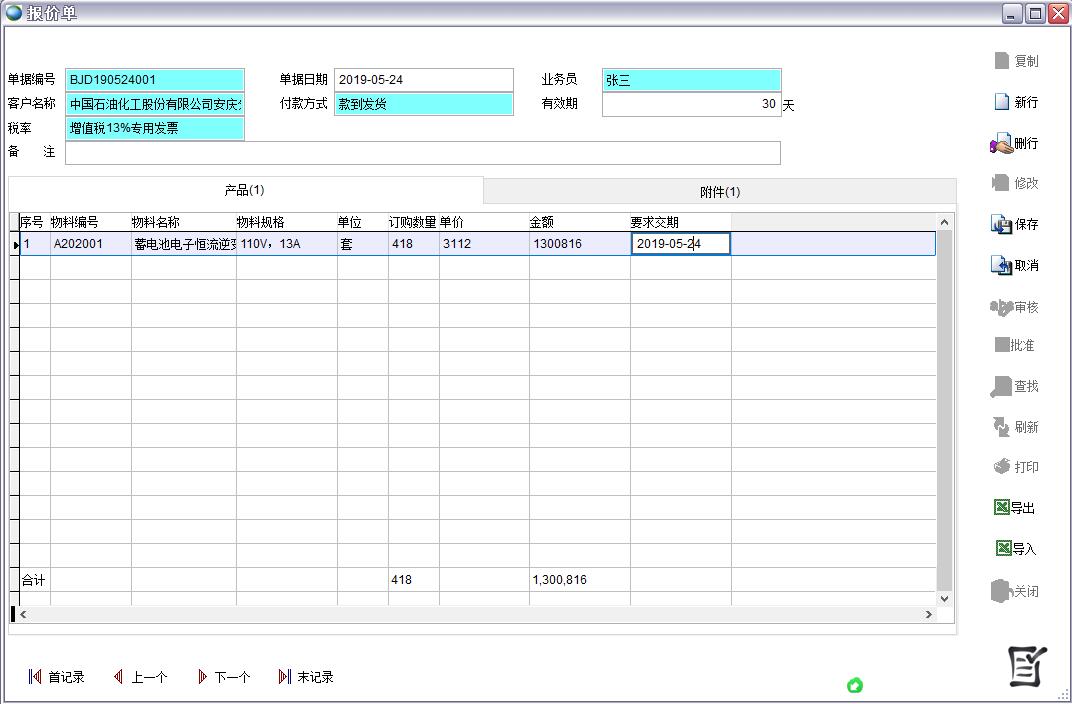The width and height of the screenshot is (1072, 704).
Task: Open the 税率 field showing 增值税13%专用发票
Action: point(155,129)
